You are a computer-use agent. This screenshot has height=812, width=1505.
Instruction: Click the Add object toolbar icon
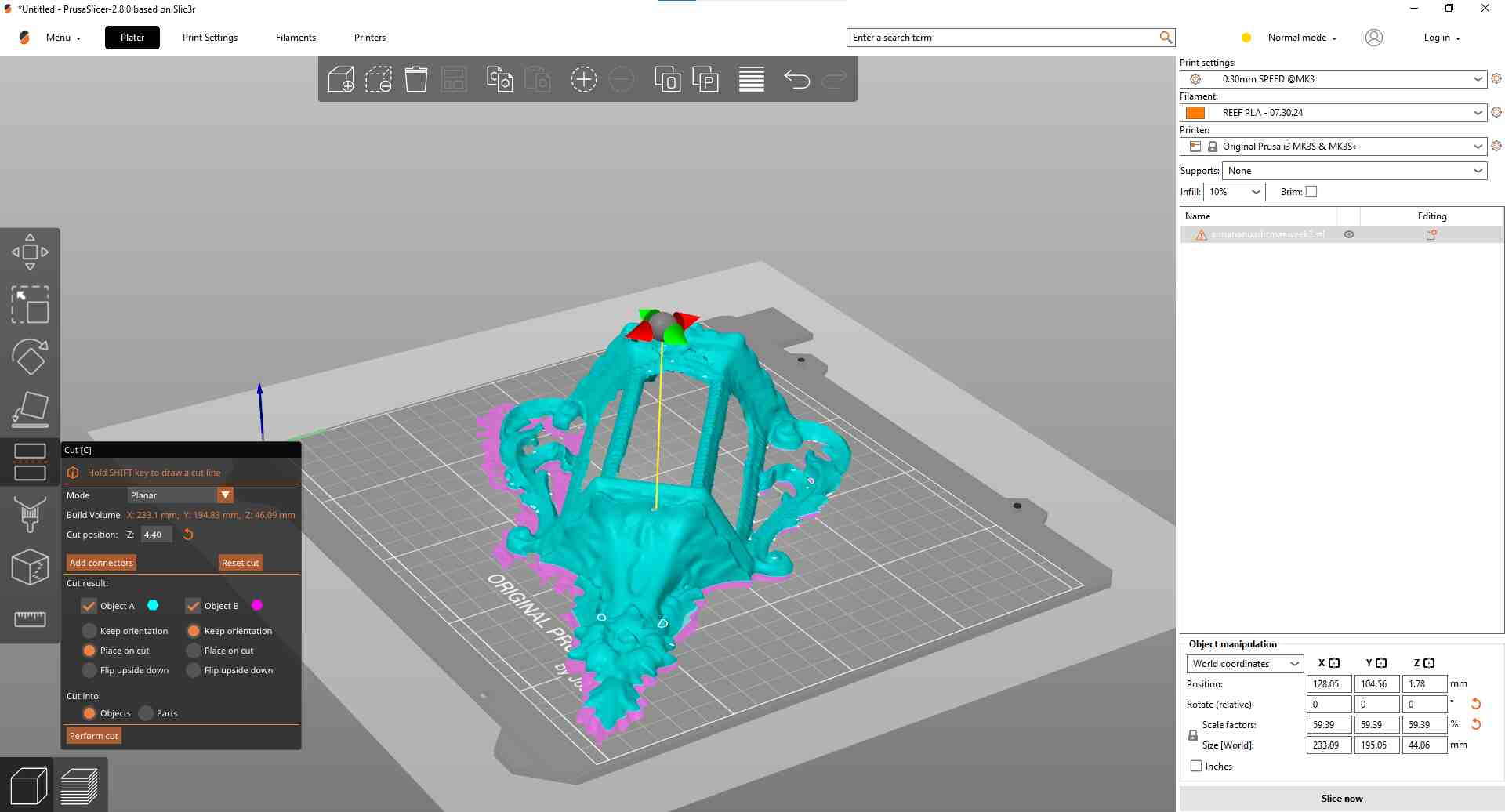pyautogui.click(x=341, y=79)
